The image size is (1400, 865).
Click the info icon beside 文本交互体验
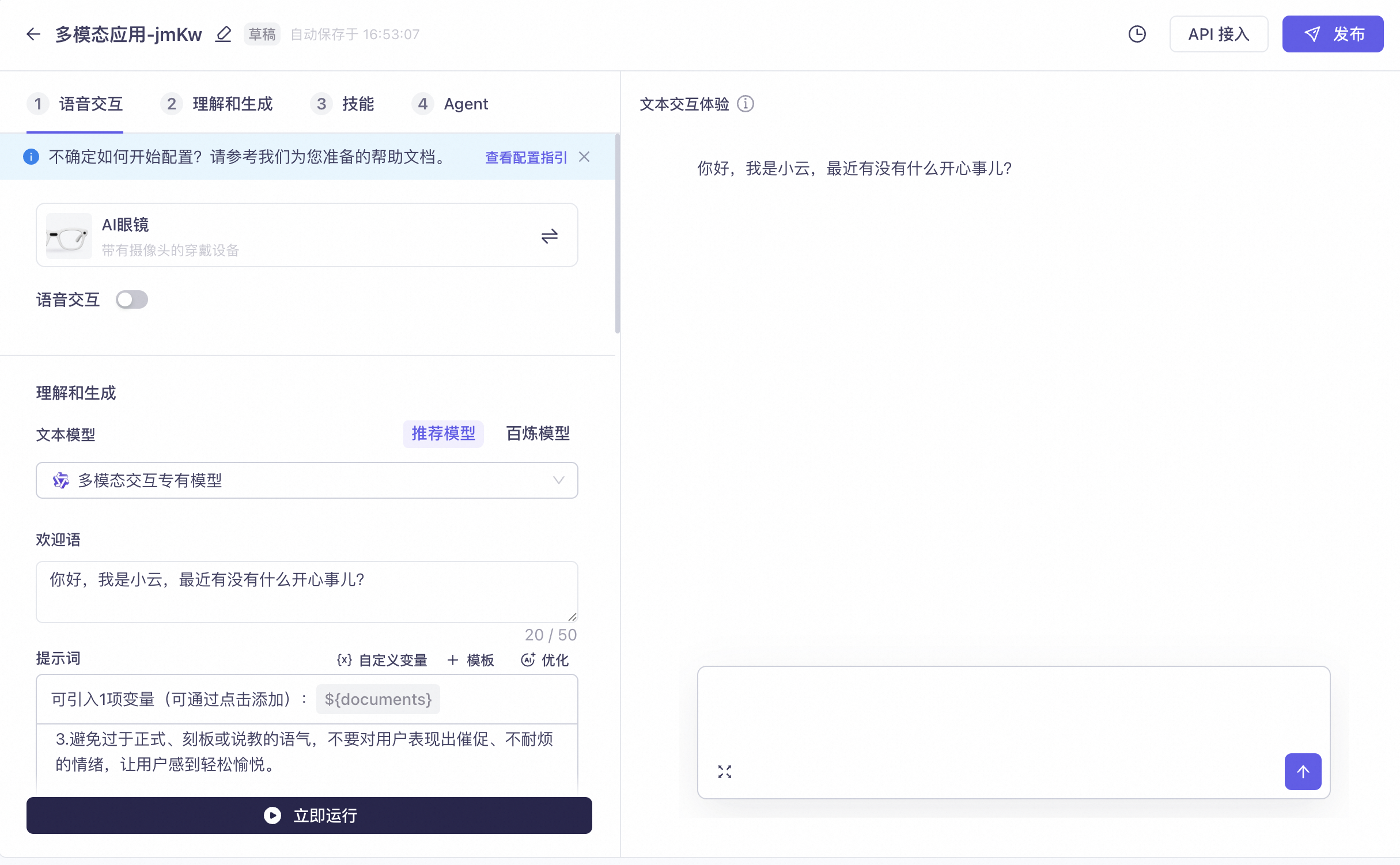click(x=746, y=104)
